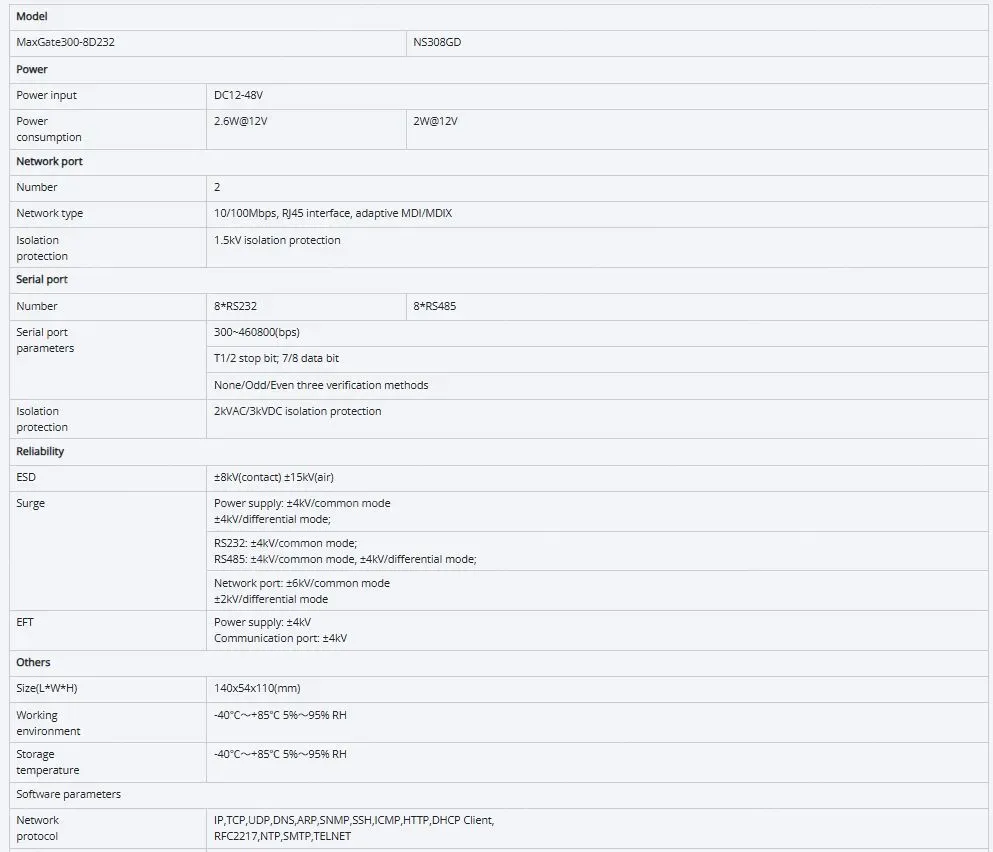Click the None/Odd/Even verification methods row
The image size is (993, 852).
click(321, 385)
